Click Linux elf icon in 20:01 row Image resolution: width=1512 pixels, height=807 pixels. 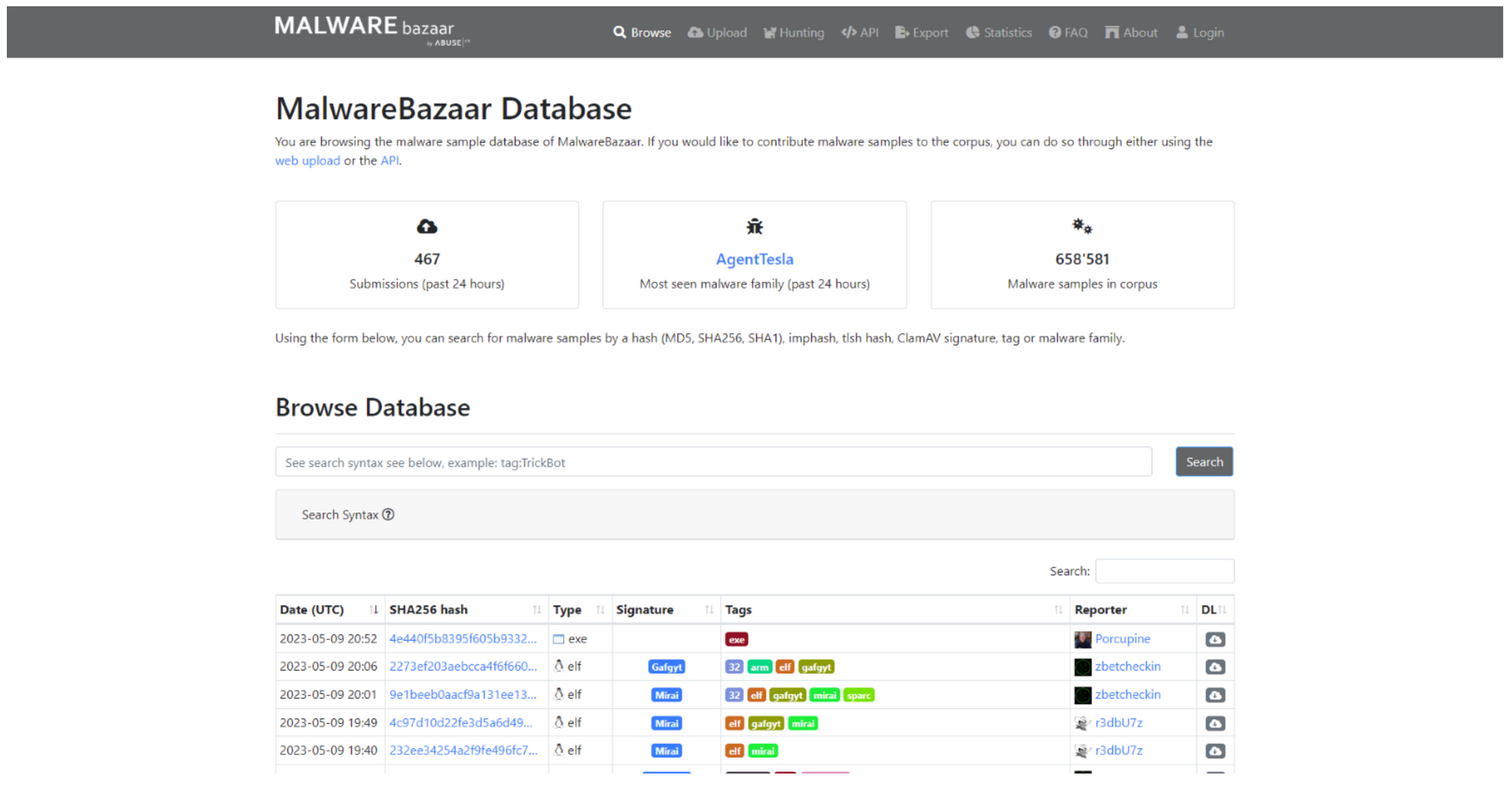[559, 694]
